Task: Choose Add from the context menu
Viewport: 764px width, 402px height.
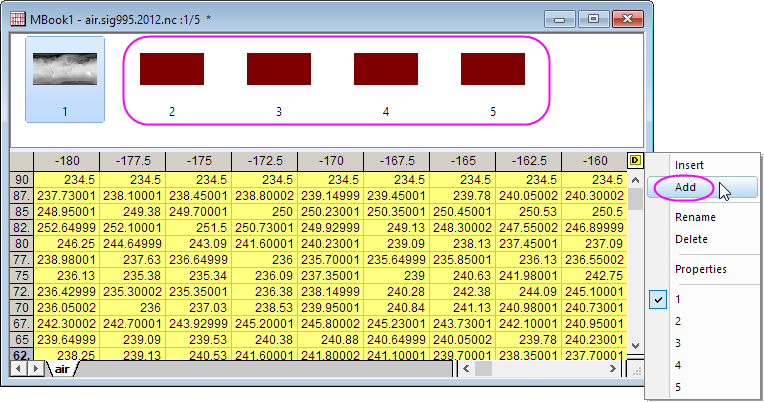Action: click(x=686, y=187)
